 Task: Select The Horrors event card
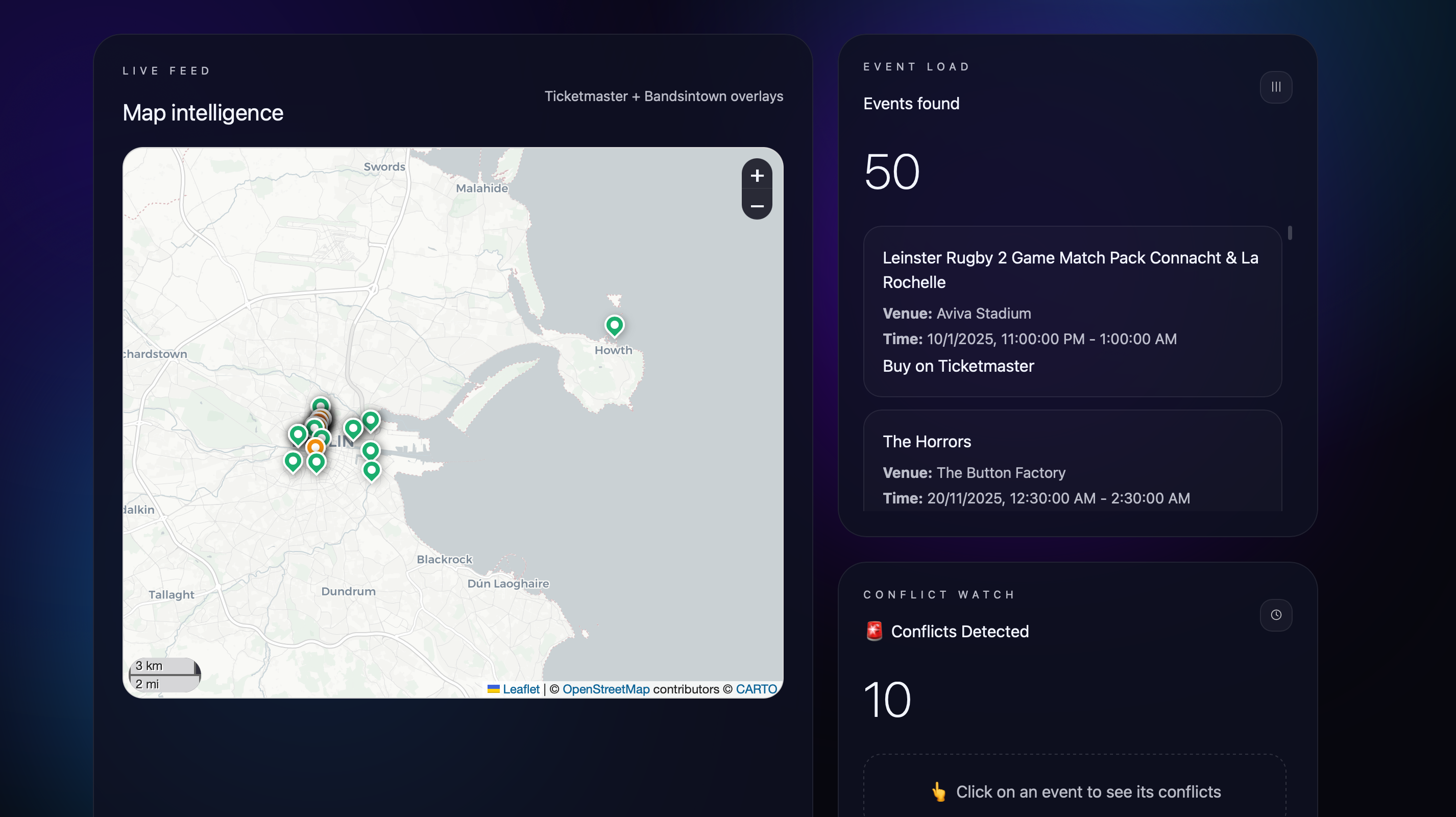[x=1072, y=465]
